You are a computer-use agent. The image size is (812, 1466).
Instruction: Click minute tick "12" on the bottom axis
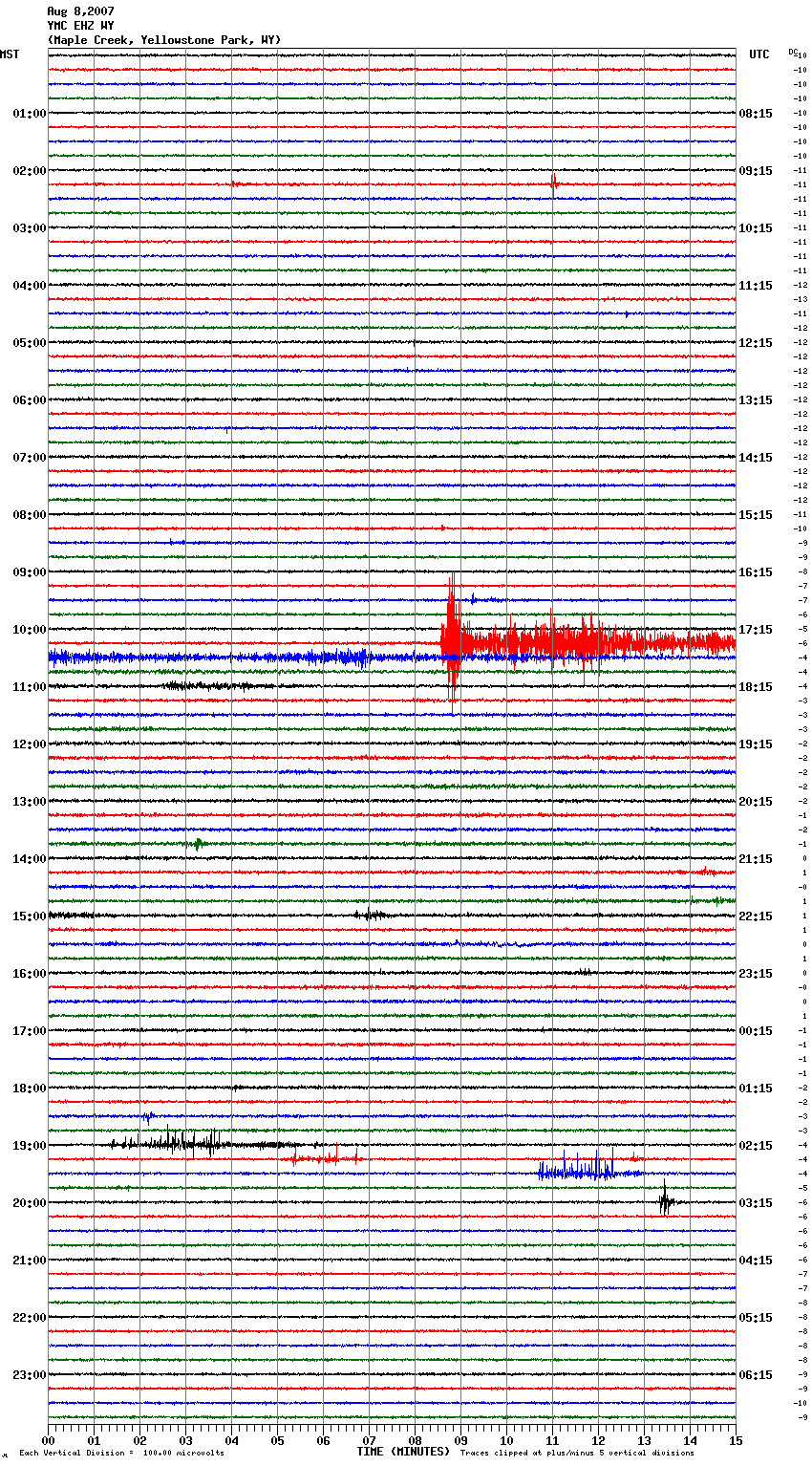click(598, 1440)
